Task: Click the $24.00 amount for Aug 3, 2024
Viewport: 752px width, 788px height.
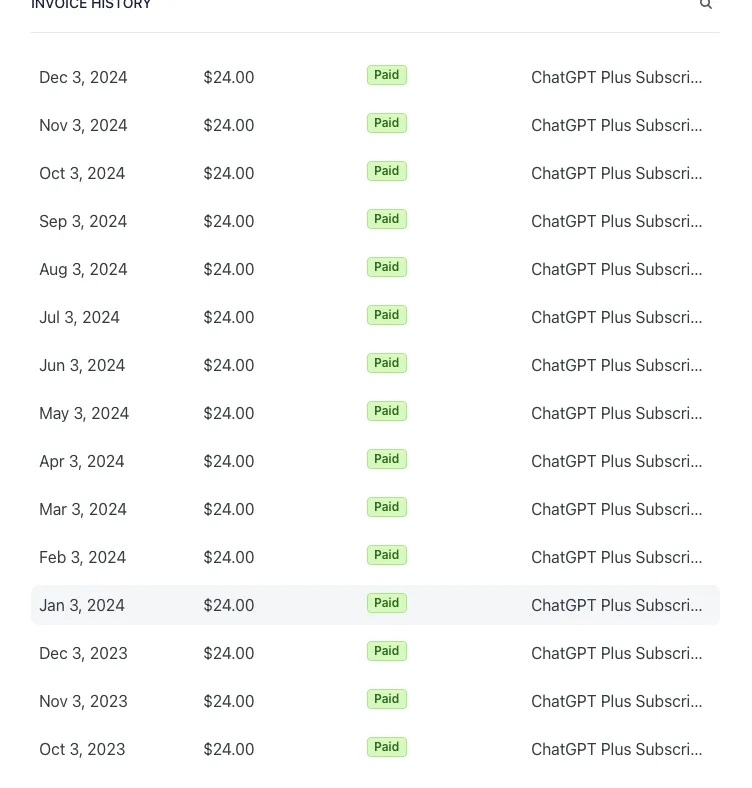Action: pos(229,269)
